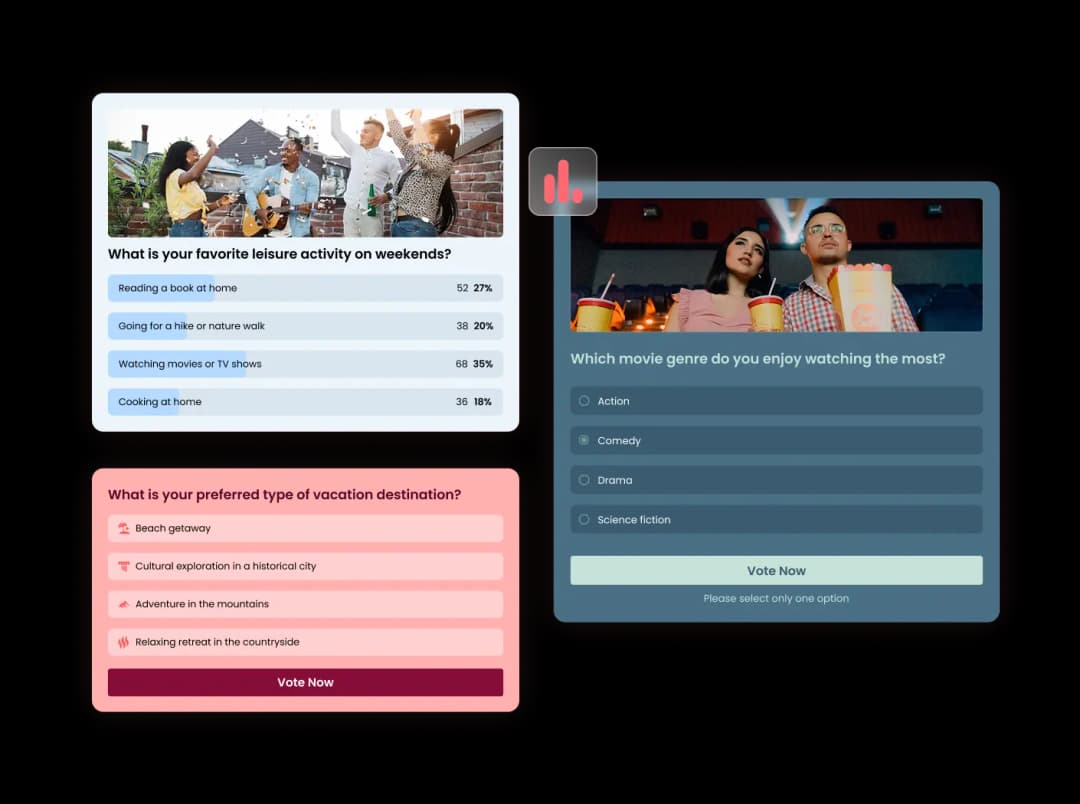Open the rooftop party photo thumbnail
Screen dimensions: 1080x804
[x=305, y=173]
